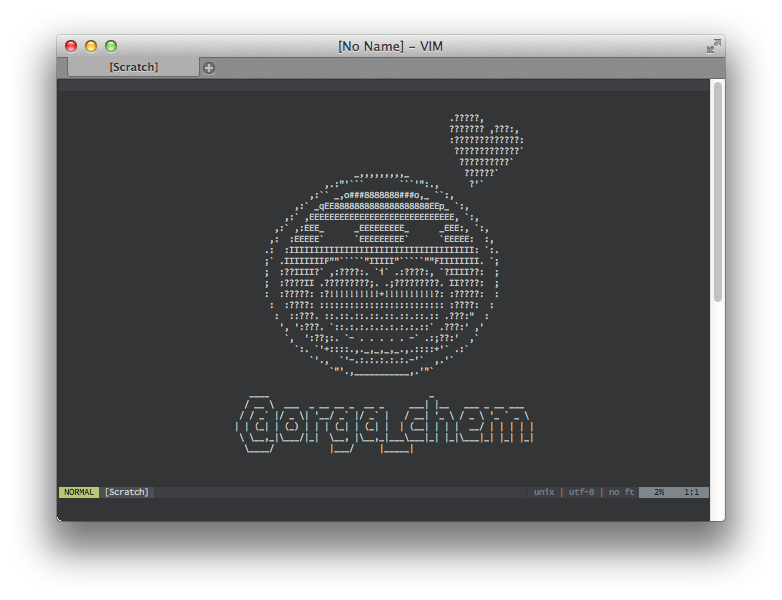
Task: Click the vertical scrollbar thumb
Action: (x=718, y=192)
